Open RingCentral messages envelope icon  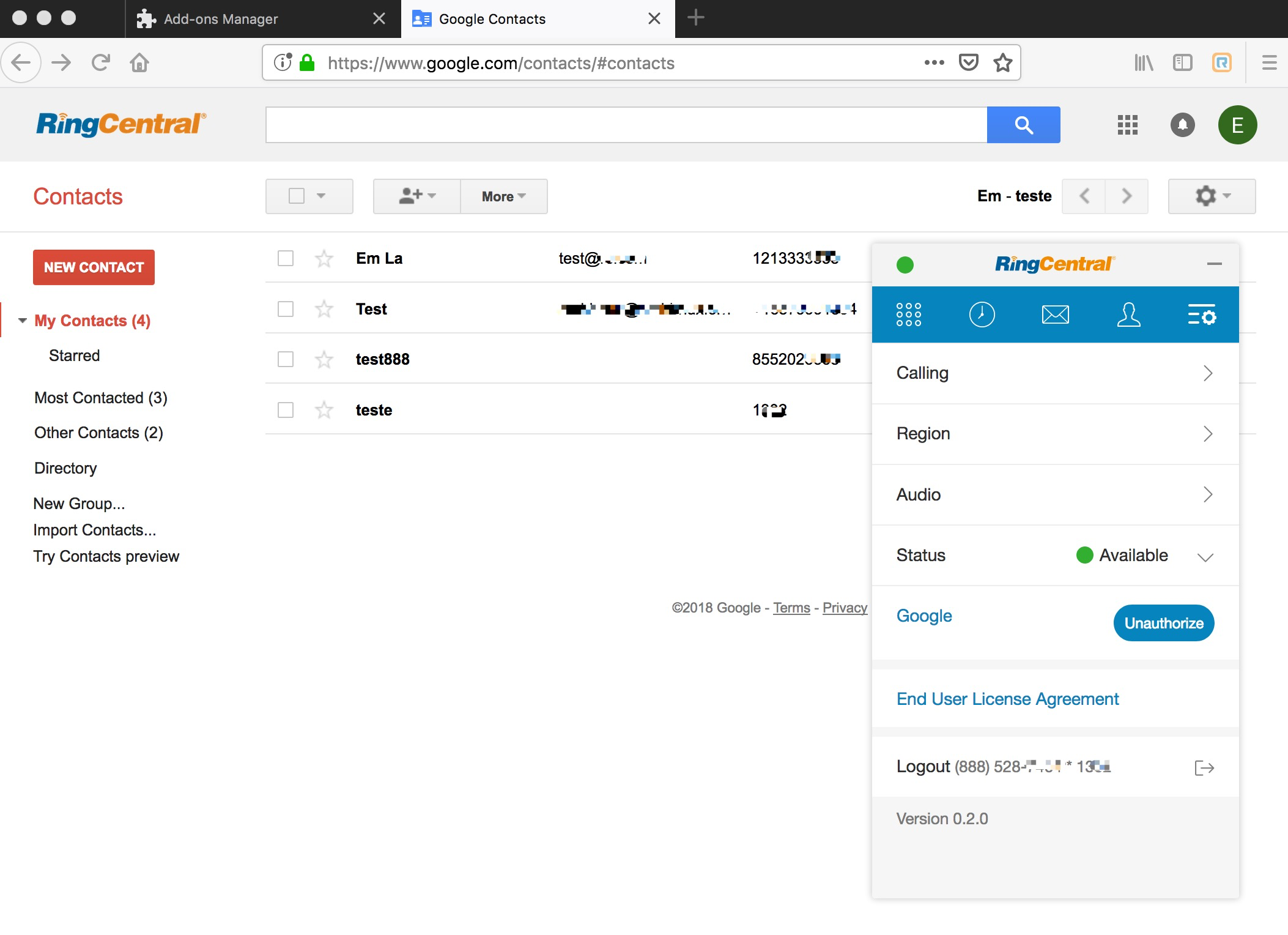[x=1055, y=315]
